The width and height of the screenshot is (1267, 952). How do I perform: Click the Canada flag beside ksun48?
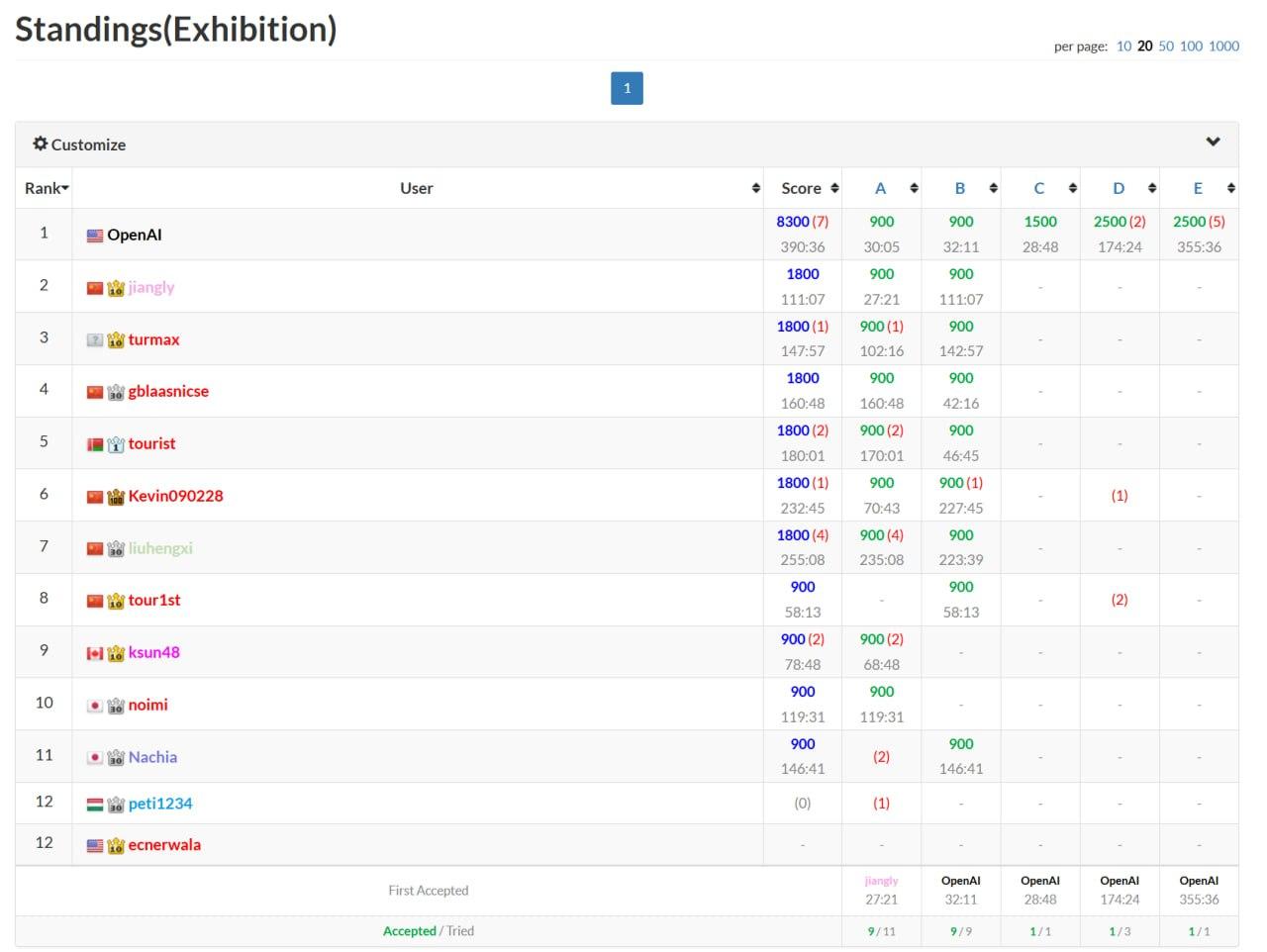(x=95, y=653)
